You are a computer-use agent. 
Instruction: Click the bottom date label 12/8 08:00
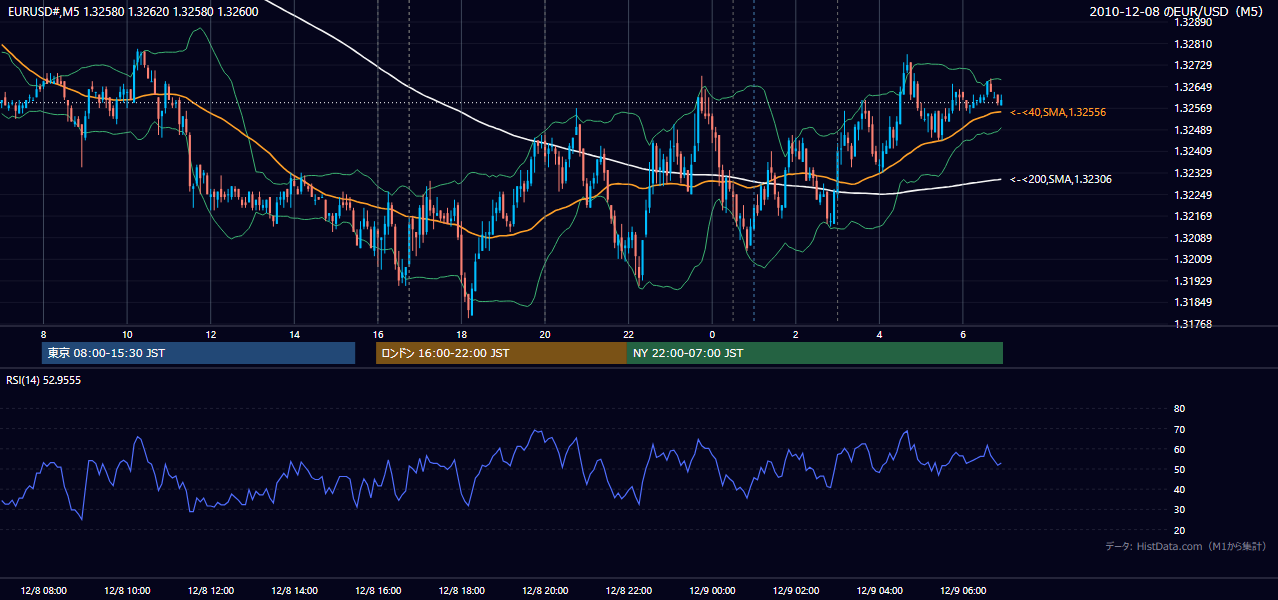point(43,590)
